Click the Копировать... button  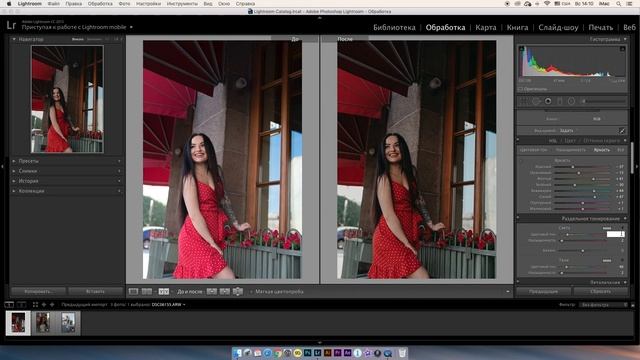(38, 291)
